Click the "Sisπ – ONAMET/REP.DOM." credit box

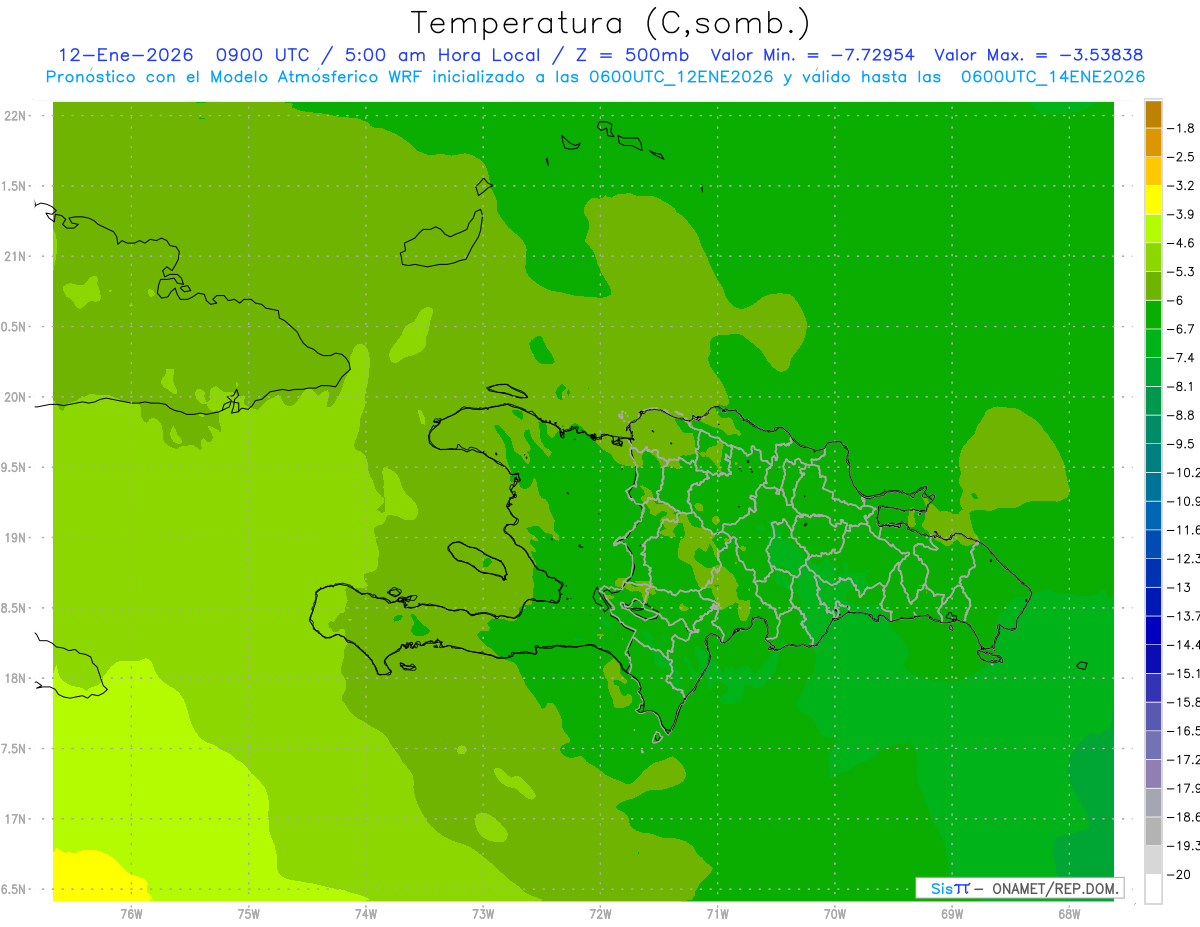(1019, 888)
